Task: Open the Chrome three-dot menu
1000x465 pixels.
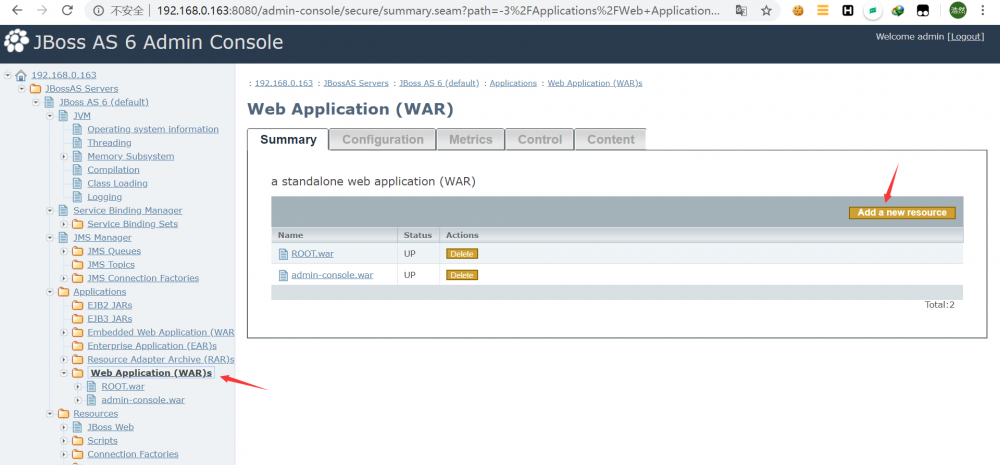Action: 984,10
